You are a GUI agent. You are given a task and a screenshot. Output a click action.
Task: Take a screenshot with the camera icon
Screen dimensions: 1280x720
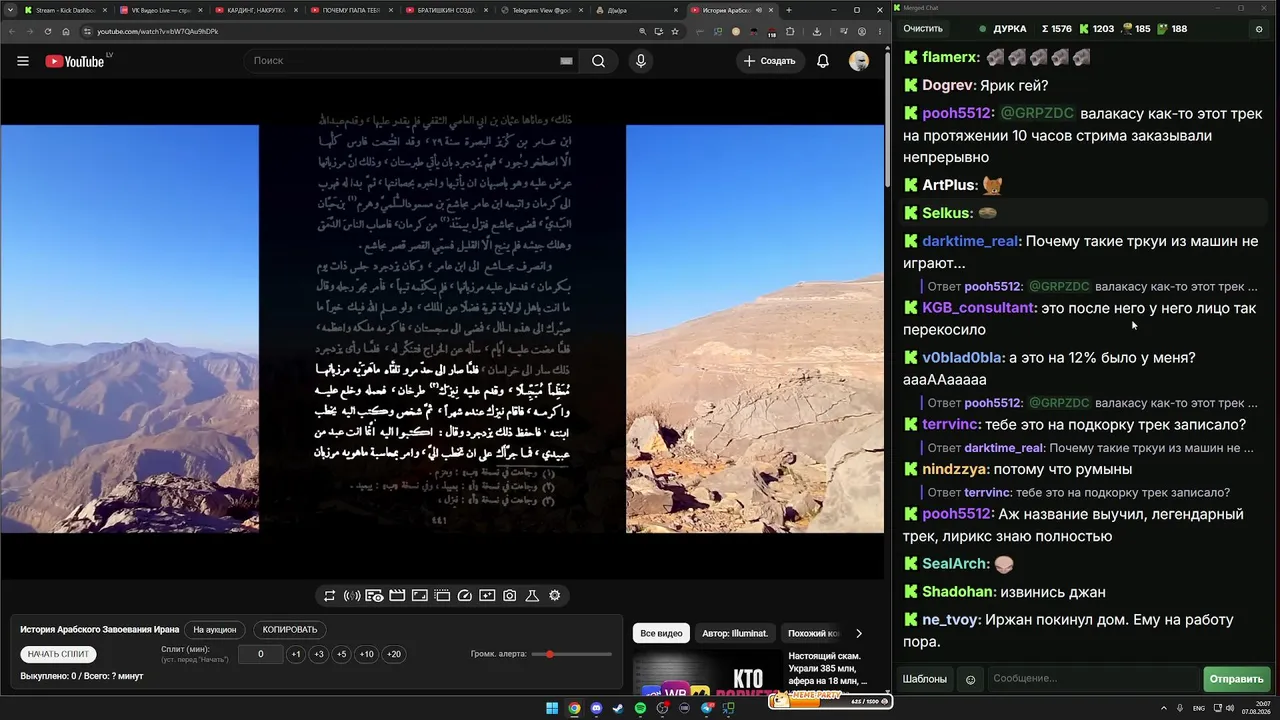(510, 596)
